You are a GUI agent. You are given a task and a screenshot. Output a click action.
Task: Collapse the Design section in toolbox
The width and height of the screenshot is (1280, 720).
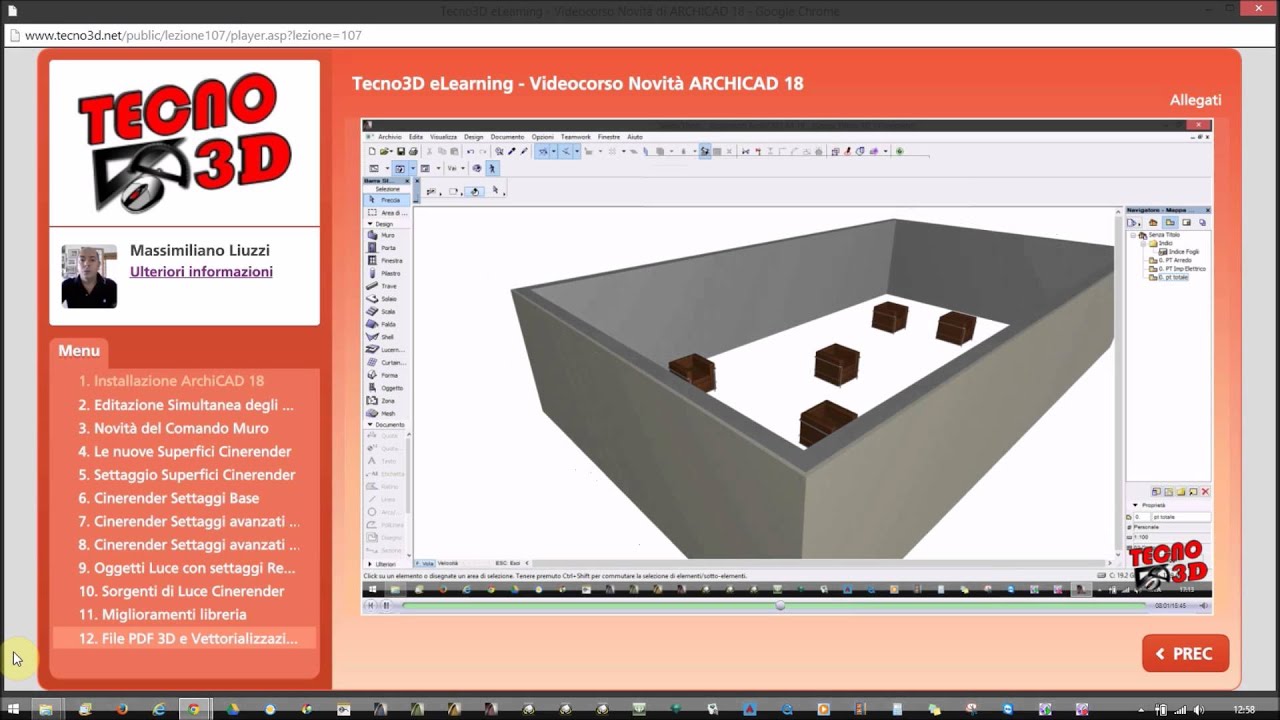[x=369, y=224]
